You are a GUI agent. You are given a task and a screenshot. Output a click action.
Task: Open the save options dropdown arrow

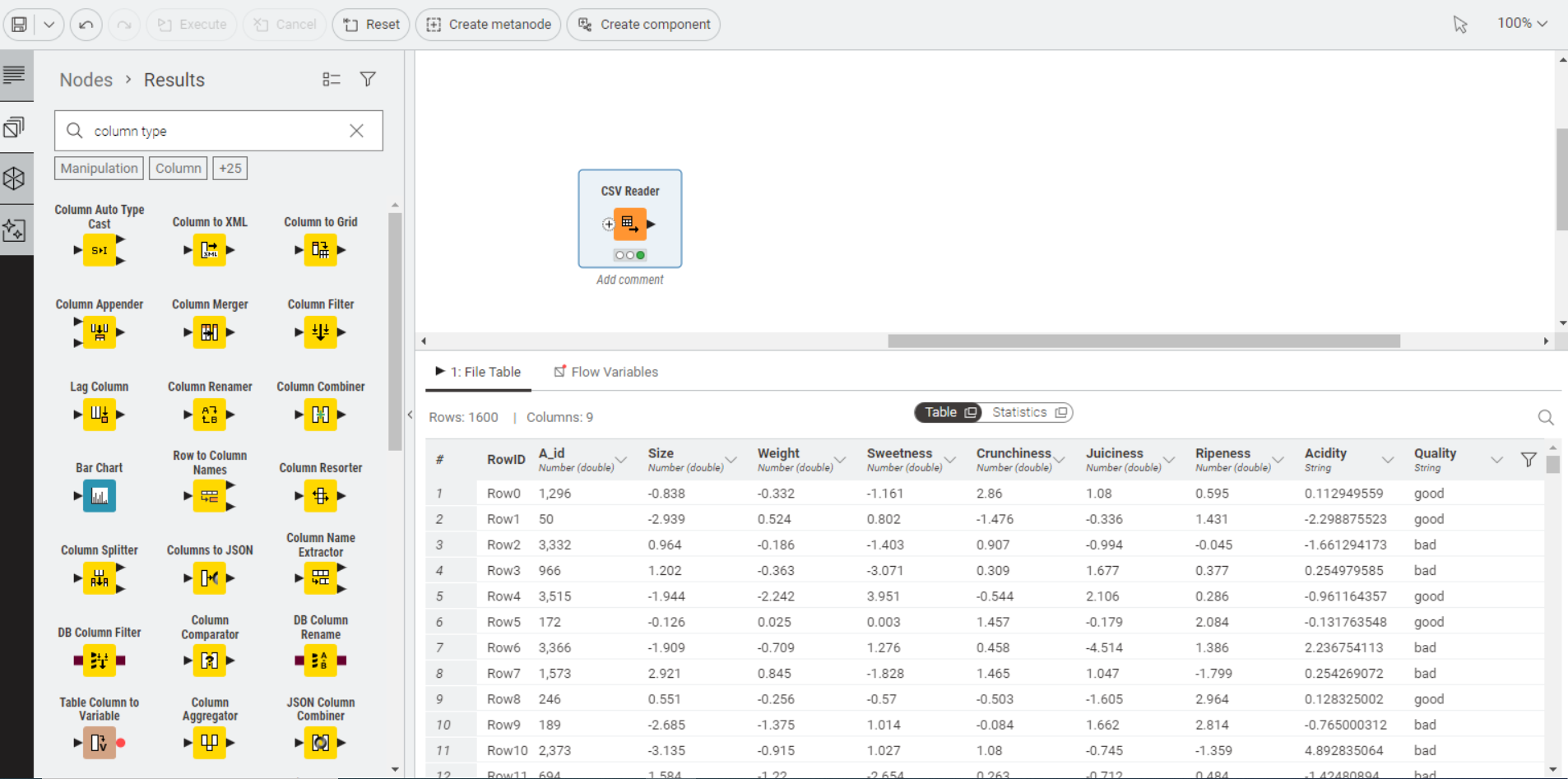(49, 25)
